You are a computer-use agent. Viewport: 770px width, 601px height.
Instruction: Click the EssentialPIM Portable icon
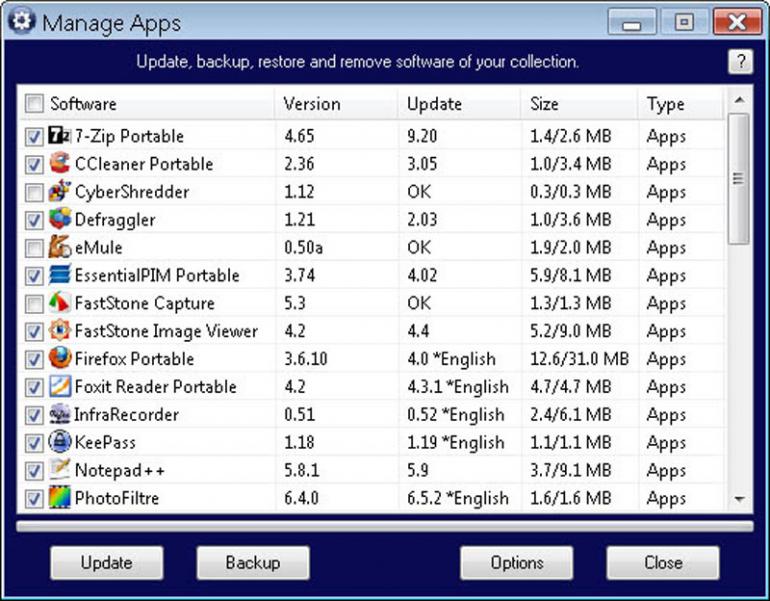pyautogui.click(x=59, y=275)
